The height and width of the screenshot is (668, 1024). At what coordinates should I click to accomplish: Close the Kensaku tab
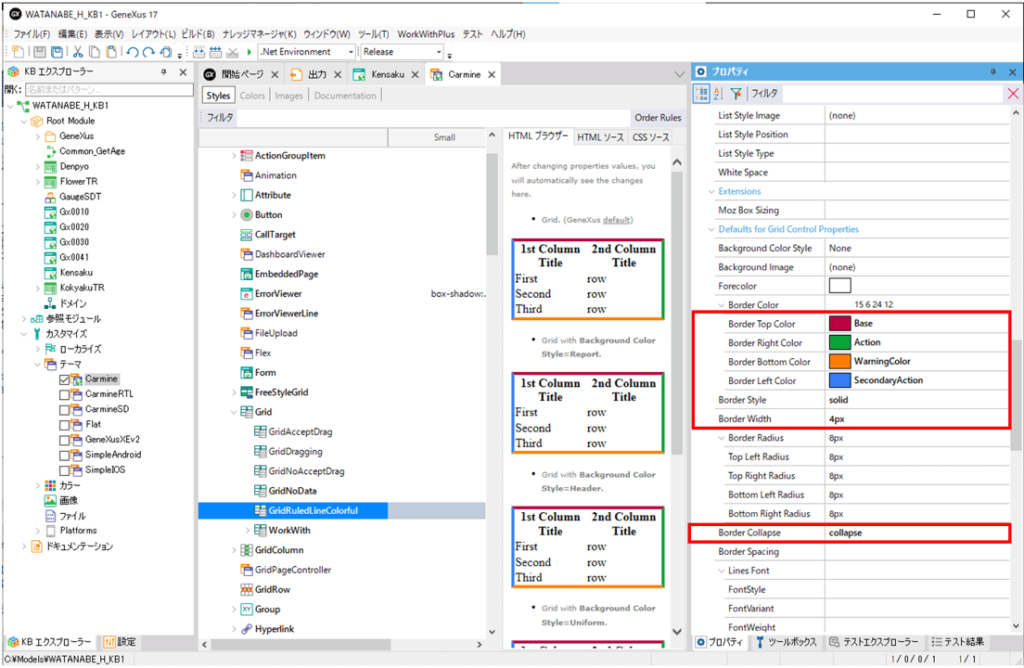coord(415,75)
